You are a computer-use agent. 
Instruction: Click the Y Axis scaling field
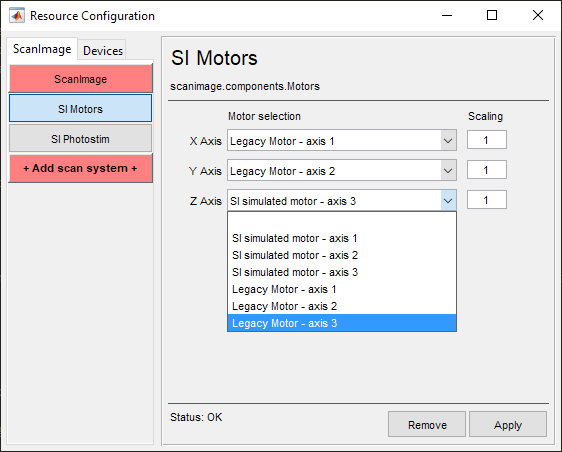[486, 170]
